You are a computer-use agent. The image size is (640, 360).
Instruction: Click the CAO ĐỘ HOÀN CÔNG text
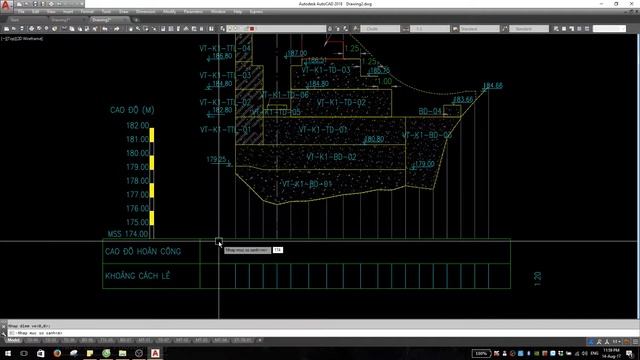click(143, 251)
